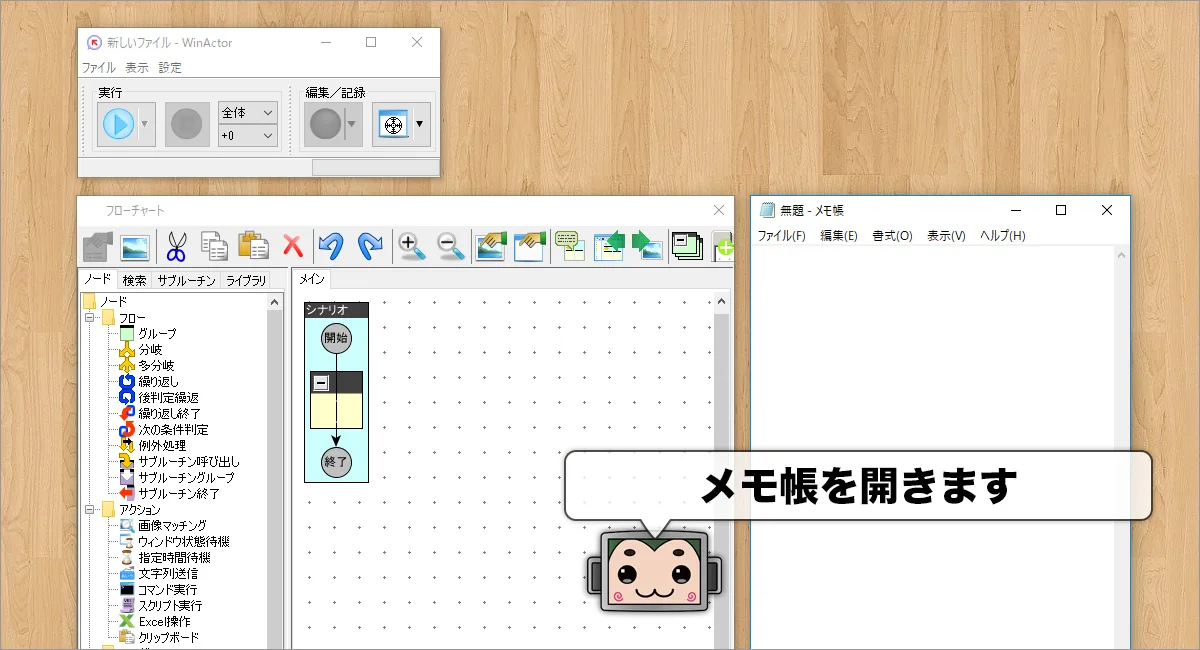Image resolution: width=1200 pixels, height=650 pixels.
Task: Click the landscape image icon in flowchart toolbar
Action: coord(135,246)
